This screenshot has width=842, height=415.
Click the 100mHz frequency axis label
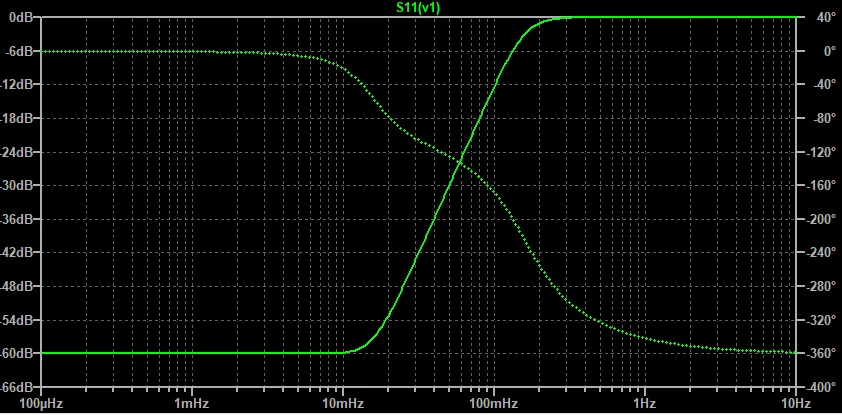pyautogui.click(x=495, y=404)
